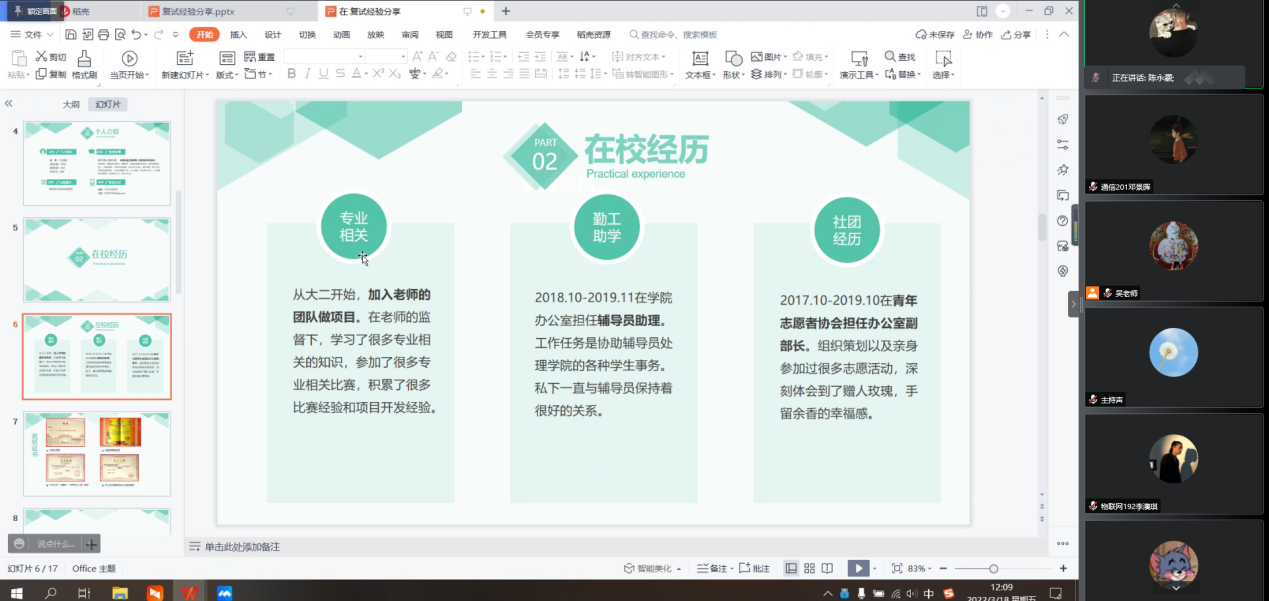
Task: Open the Animation (动画) ribbon tab
Action: tap(341, 34)
